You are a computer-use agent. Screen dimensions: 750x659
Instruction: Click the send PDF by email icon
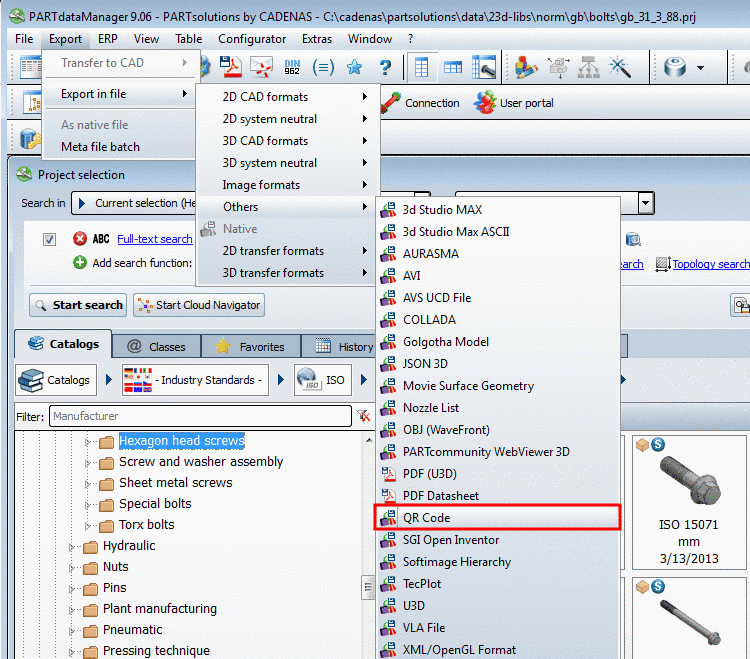pyautogui.click(x=261, y=67)
